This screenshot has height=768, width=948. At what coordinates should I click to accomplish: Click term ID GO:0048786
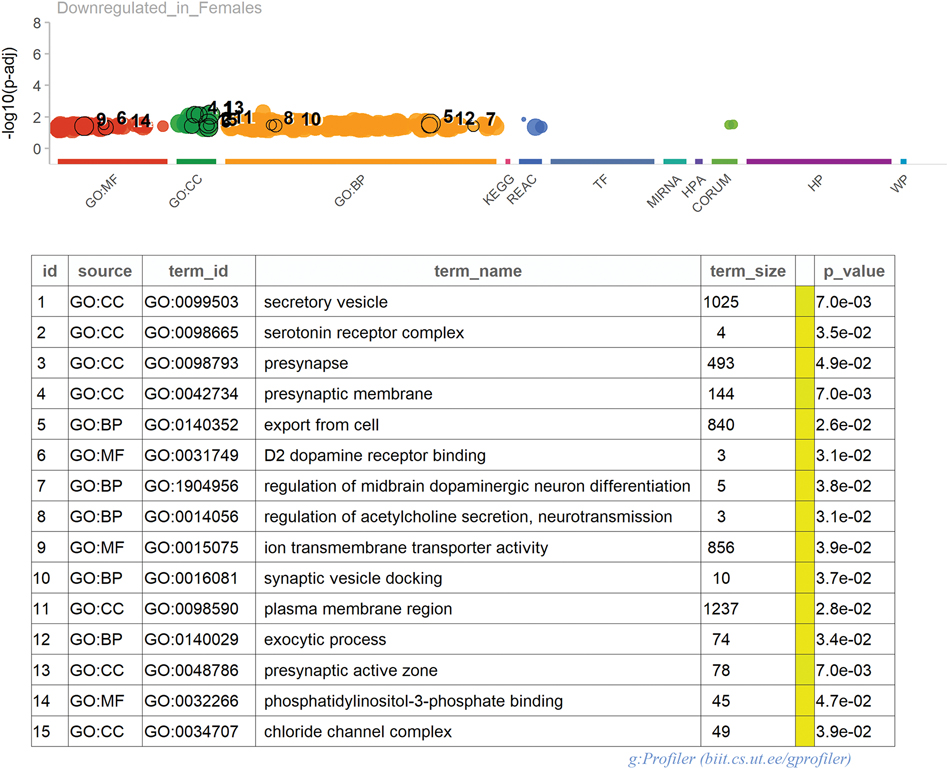point(191,670)
